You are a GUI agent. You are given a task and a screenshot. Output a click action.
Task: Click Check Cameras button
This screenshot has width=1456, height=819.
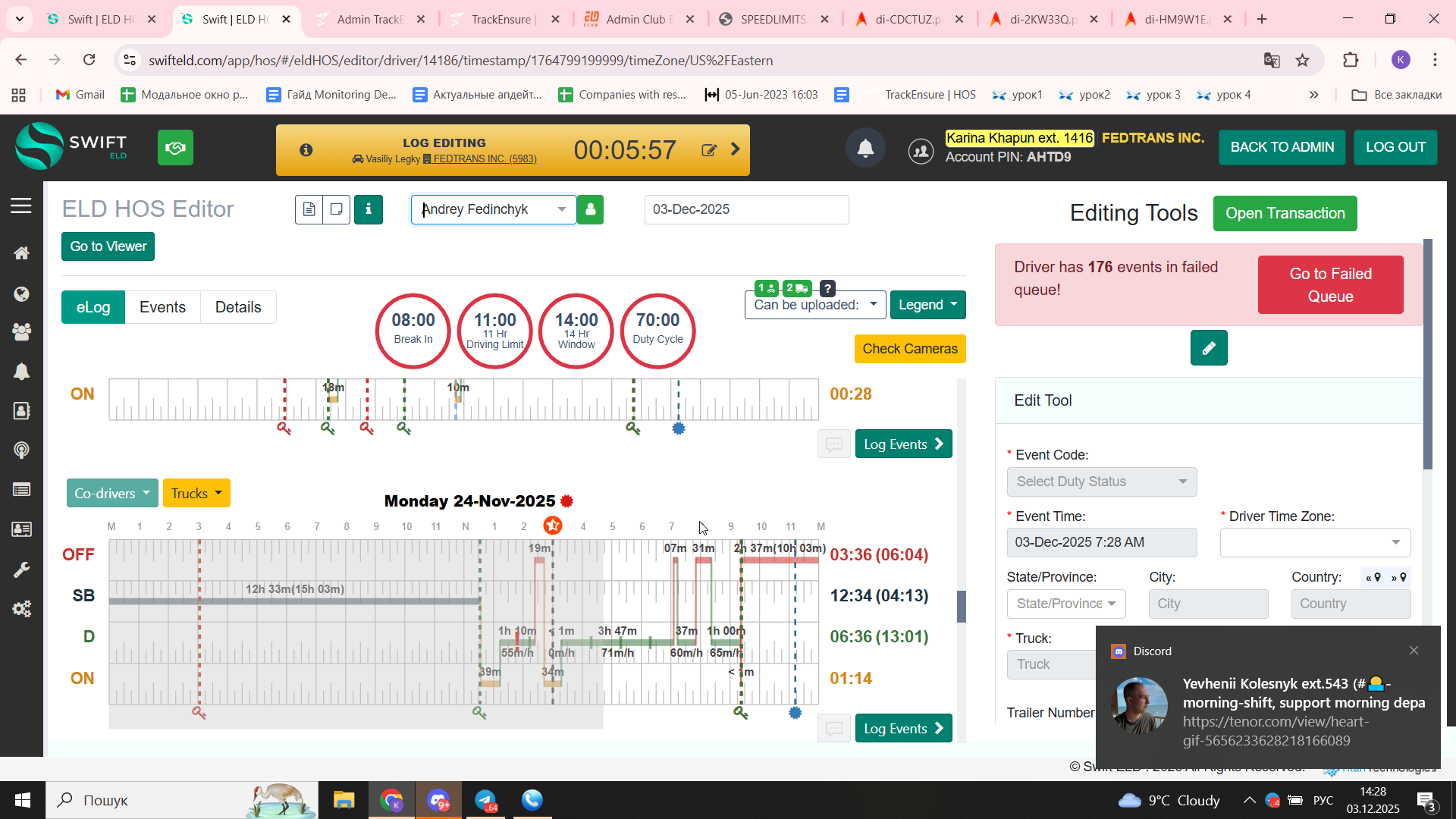click(909, 349)
